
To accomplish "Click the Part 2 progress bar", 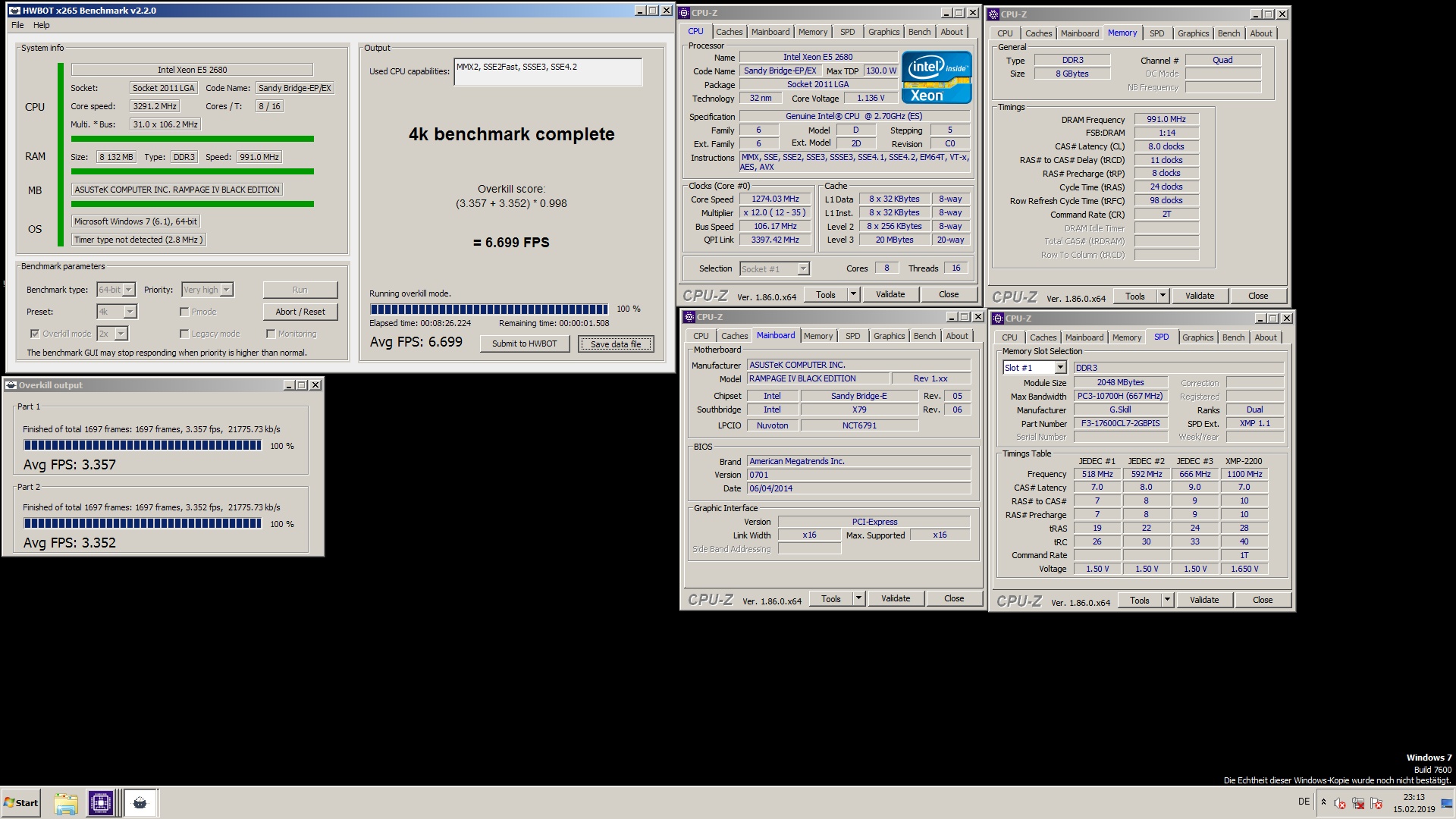I will click(x=143, y=524).
